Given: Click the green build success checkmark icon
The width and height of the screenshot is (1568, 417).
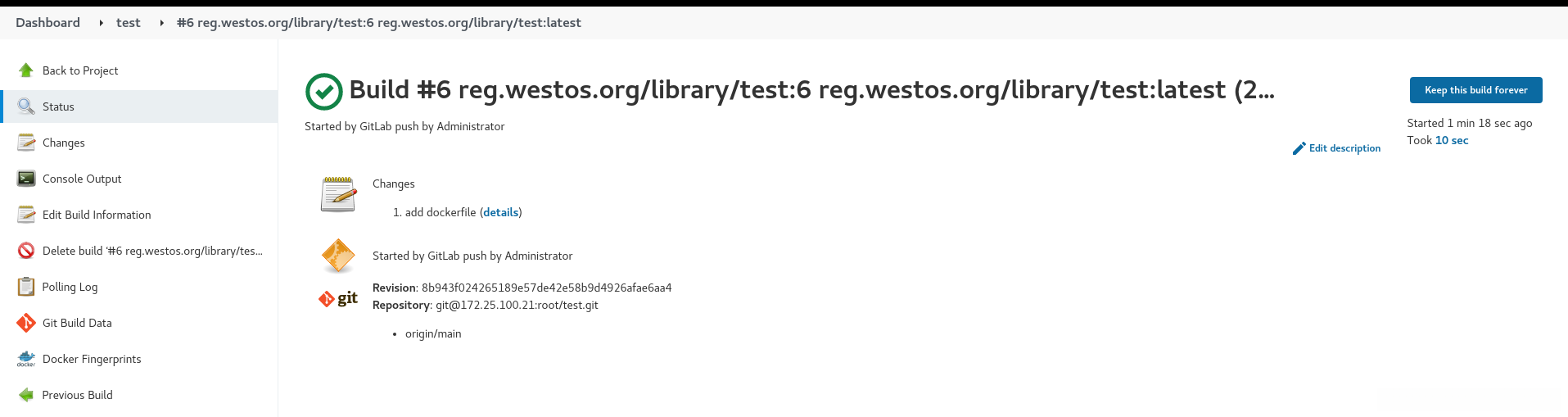Looking at the screenshot, I should tap(323, 92).
